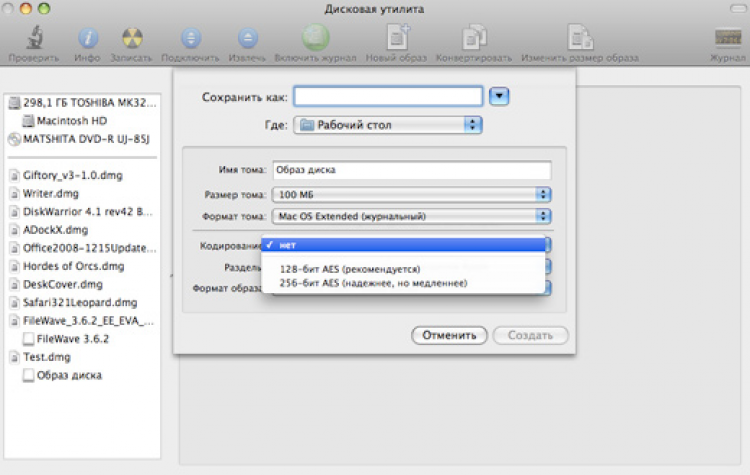This screenshot has height=475, width=750.
Task: Open the Журнал log icon
Action: [728, 37]
